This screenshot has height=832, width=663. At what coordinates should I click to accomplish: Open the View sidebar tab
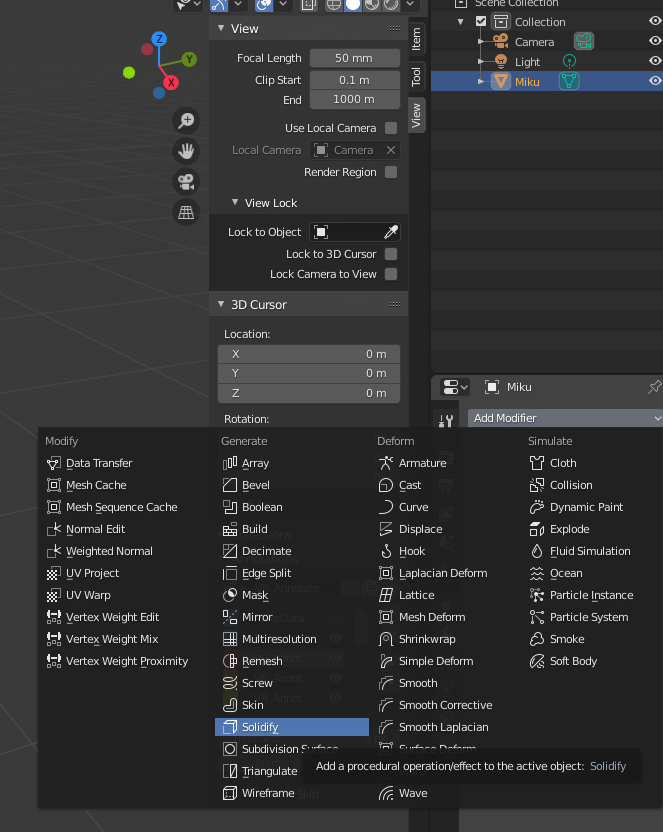[416, 115]
